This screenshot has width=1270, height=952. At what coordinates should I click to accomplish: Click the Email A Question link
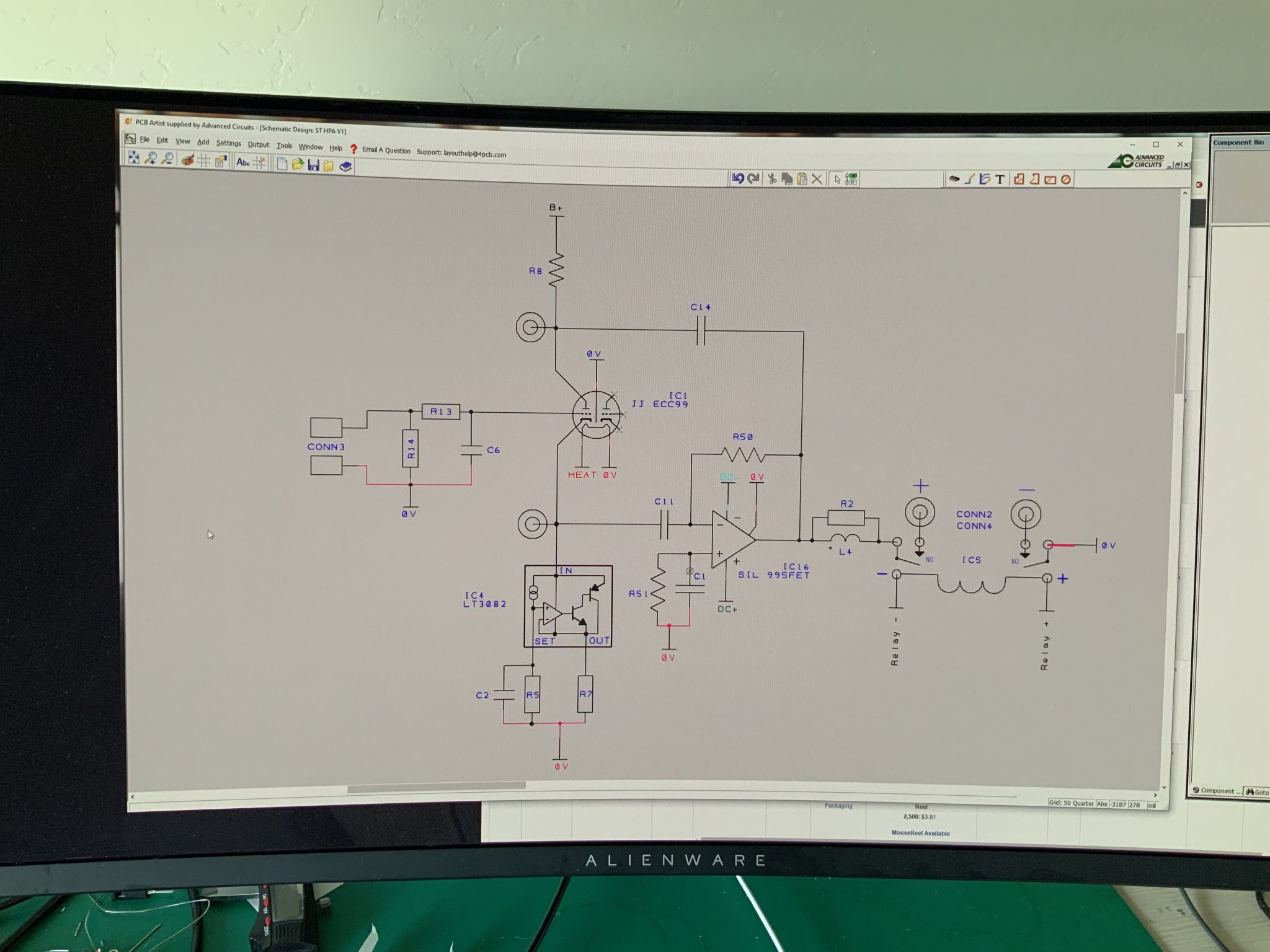[x=386, y=150]
